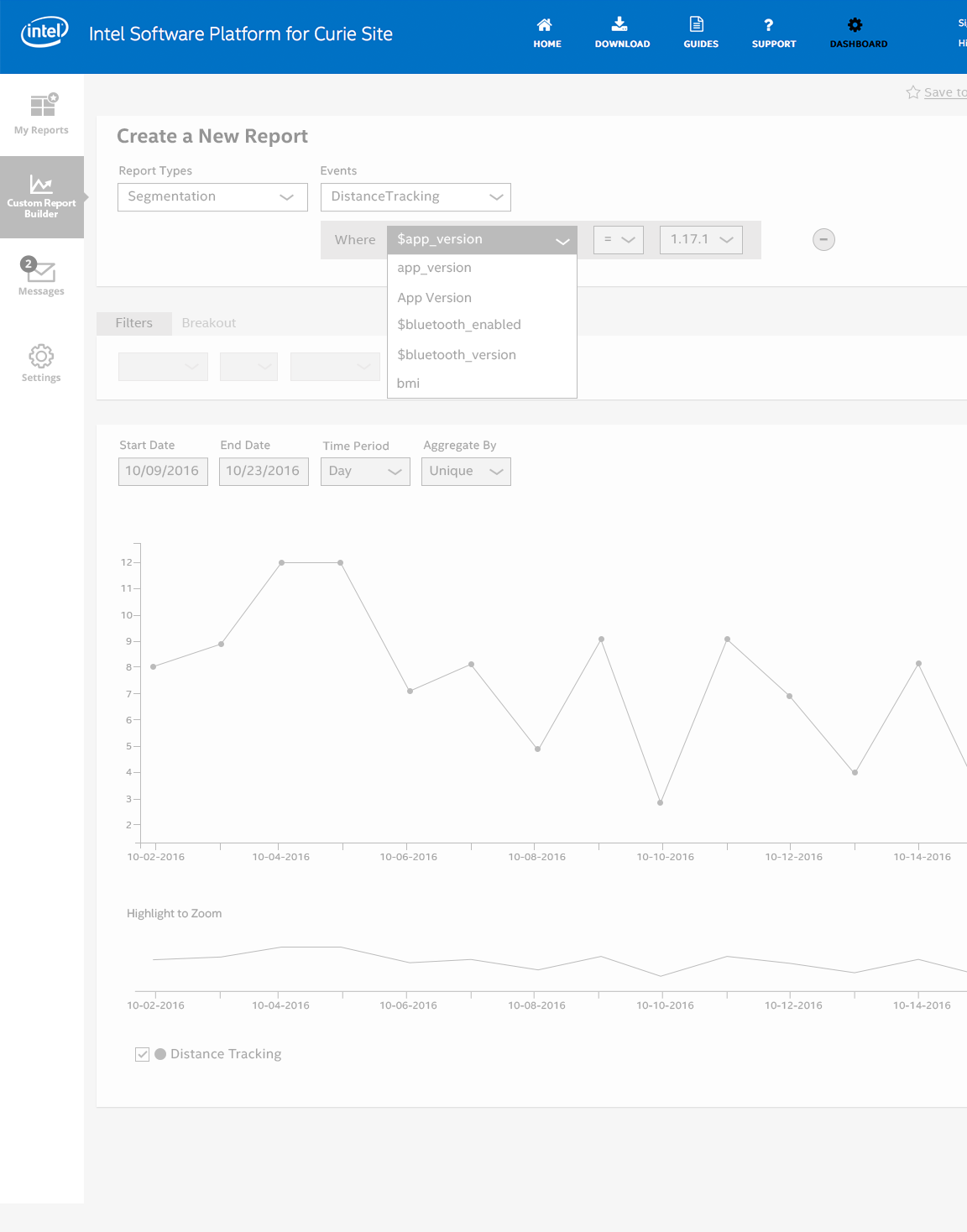Choose bmi from the dropdown list
This screenshot has height=1232, width=967.
[482, 384]
